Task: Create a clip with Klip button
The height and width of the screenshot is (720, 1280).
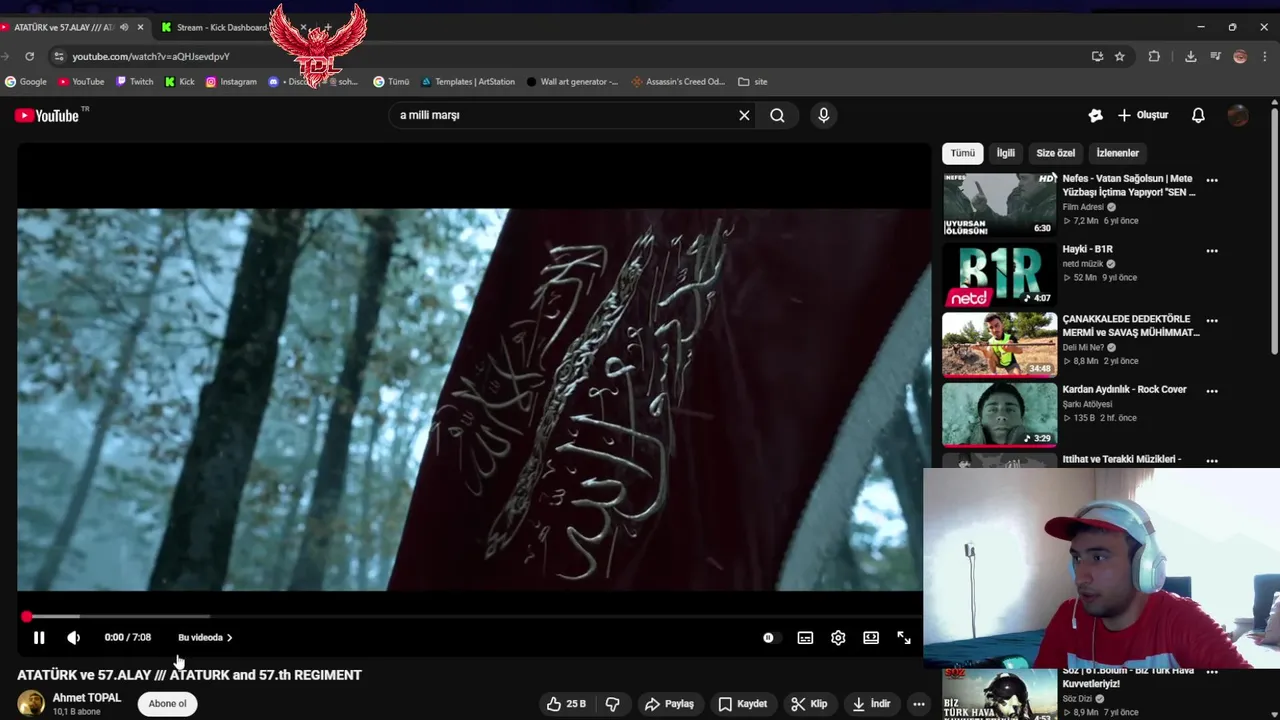Action: coord(809,704)
